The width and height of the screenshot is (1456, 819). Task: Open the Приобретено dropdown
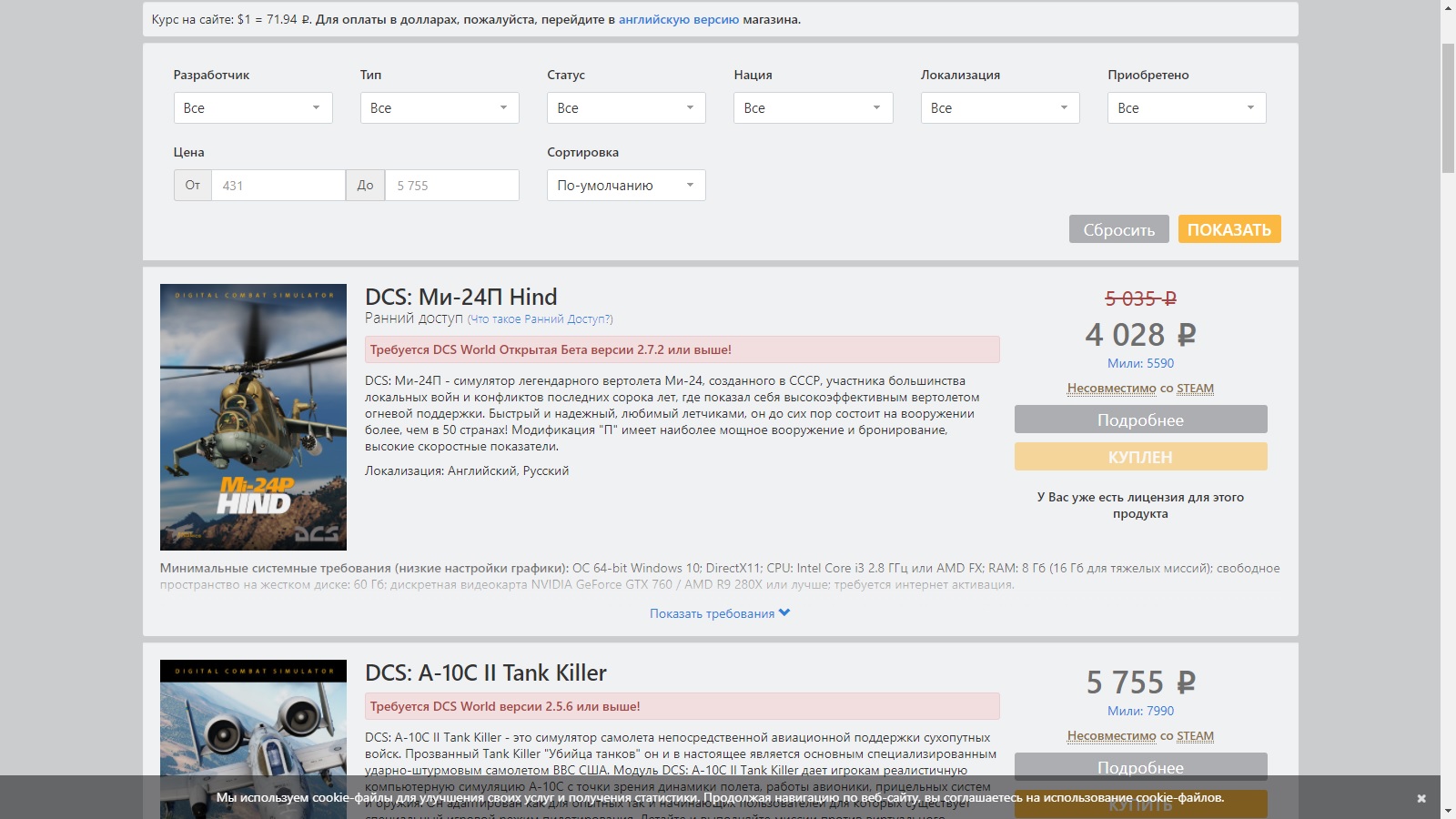pyautogui.click(x=1187, y=107)
